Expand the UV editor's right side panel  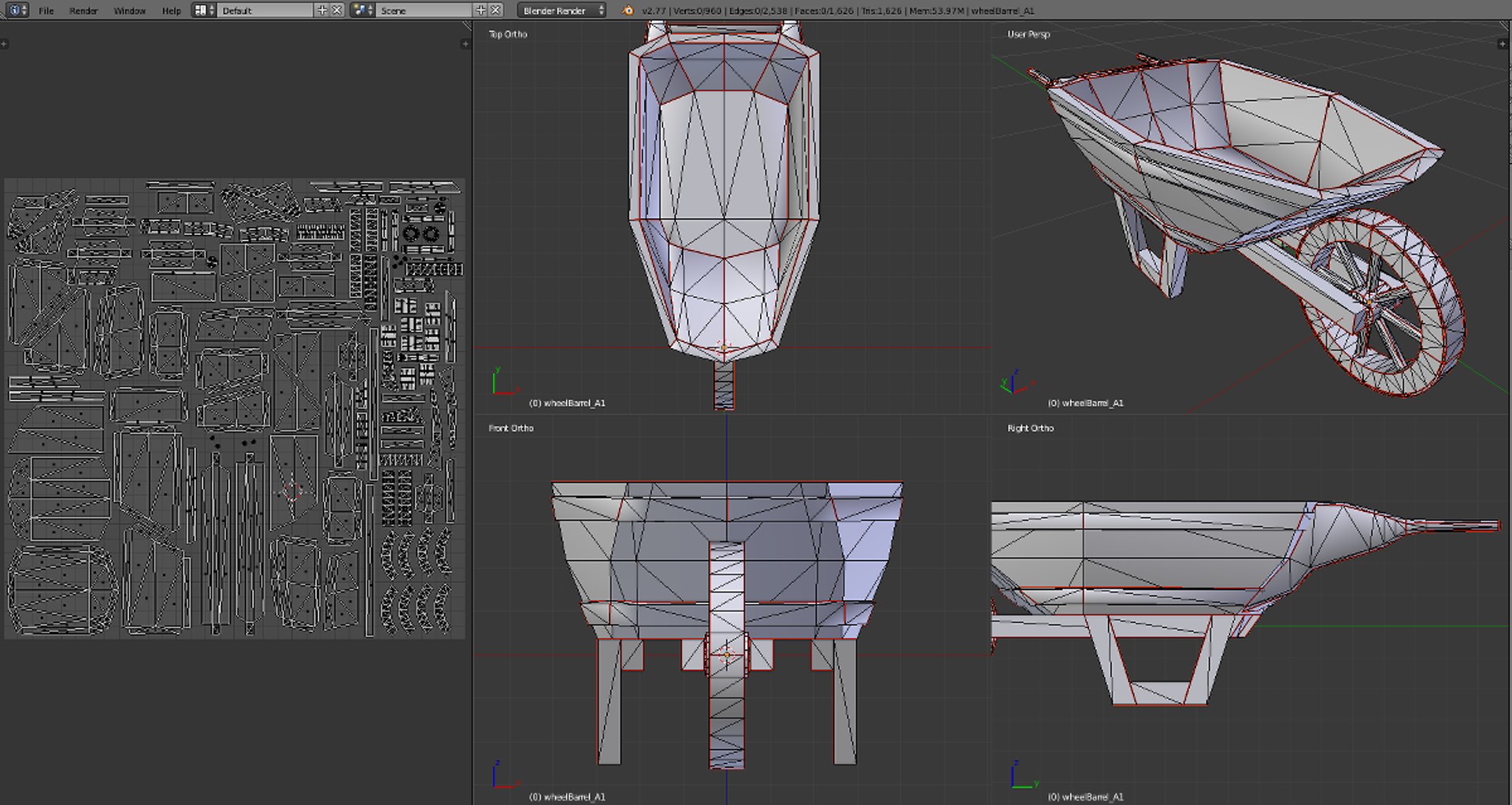[465, 44]
